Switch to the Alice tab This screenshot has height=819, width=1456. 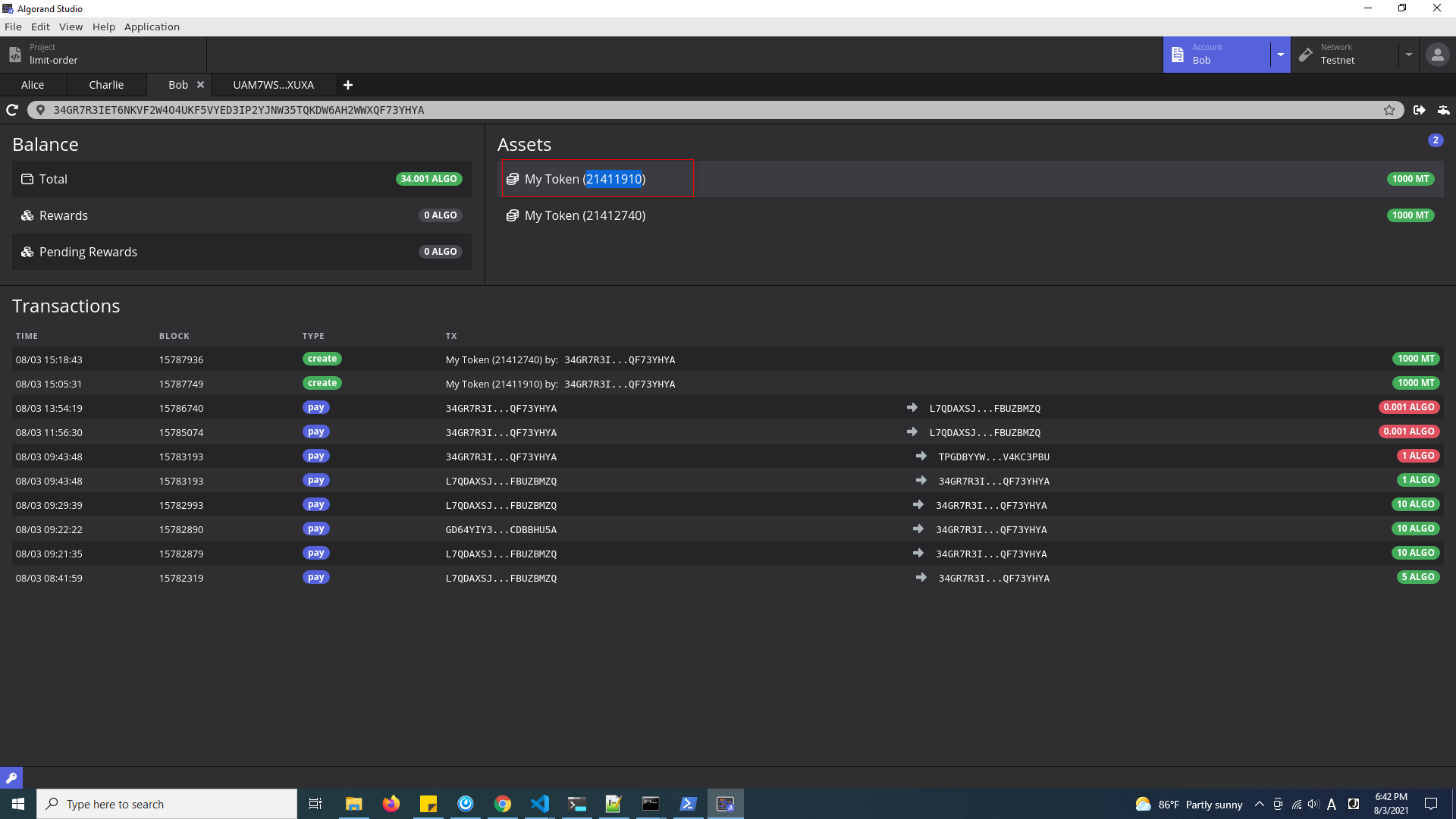click(33, 85)
